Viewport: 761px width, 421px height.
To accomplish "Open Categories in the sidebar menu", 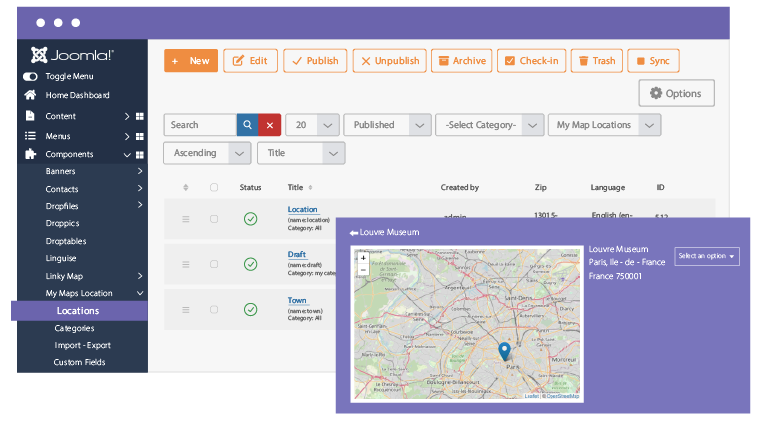I will pos(75,328).
